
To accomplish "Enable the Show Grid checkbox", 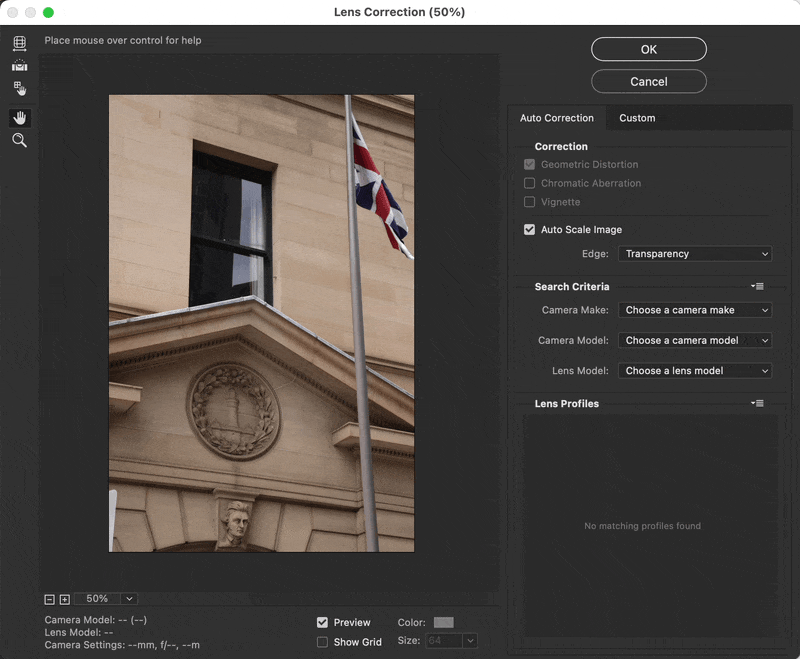I will coord(322,642).
